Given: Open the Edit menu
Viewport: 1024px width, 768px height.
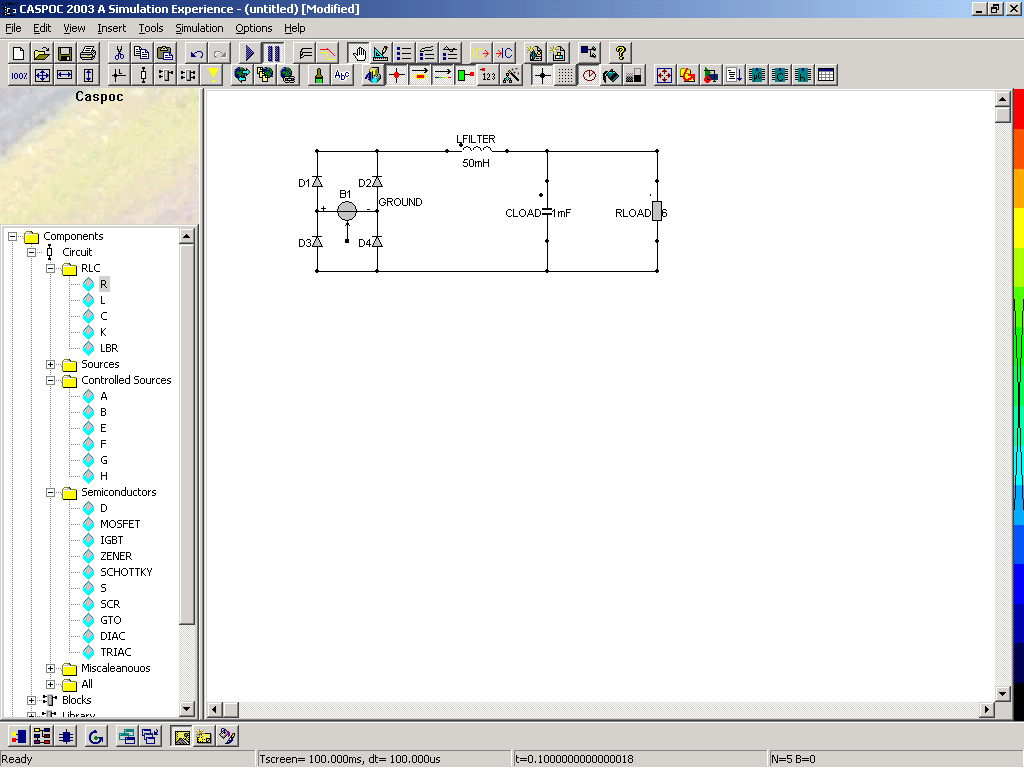Looking at the screenshot, I should (42, 28).
